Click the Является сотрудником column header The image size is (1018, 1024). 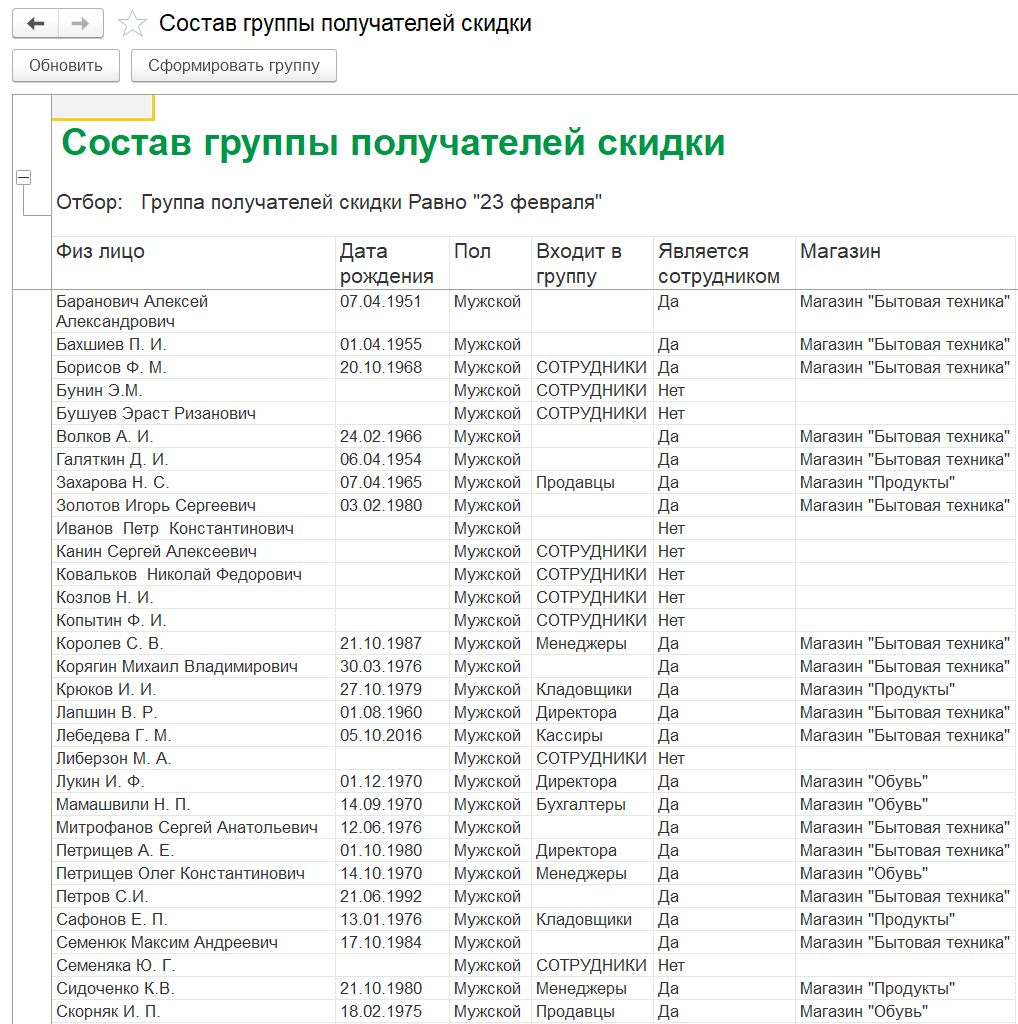[718, 264]
